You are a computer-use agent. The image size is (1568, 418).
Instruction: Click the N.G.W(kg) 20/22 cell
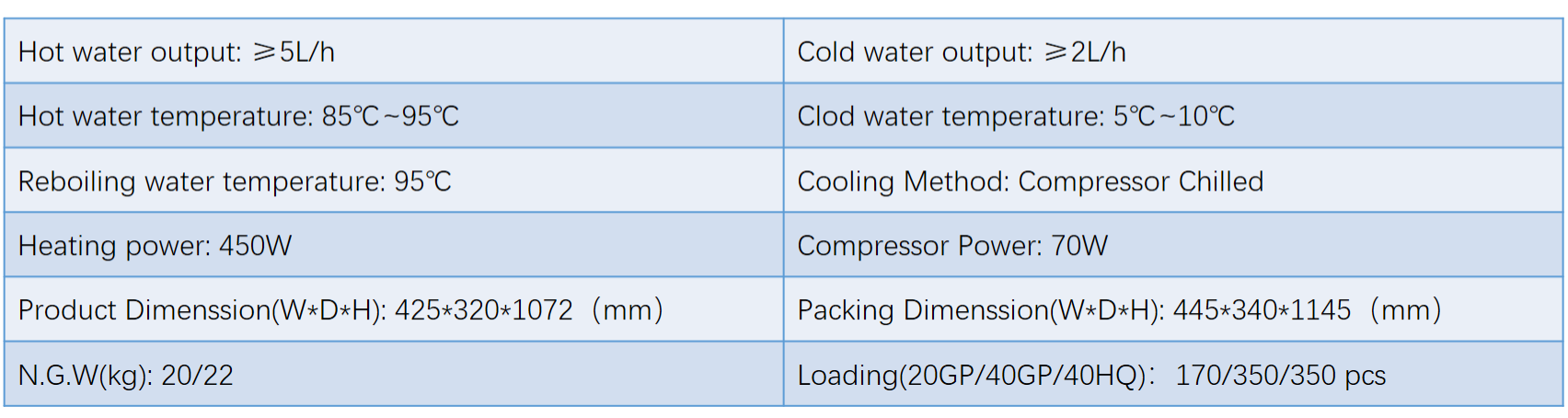(x=394, y=374)
